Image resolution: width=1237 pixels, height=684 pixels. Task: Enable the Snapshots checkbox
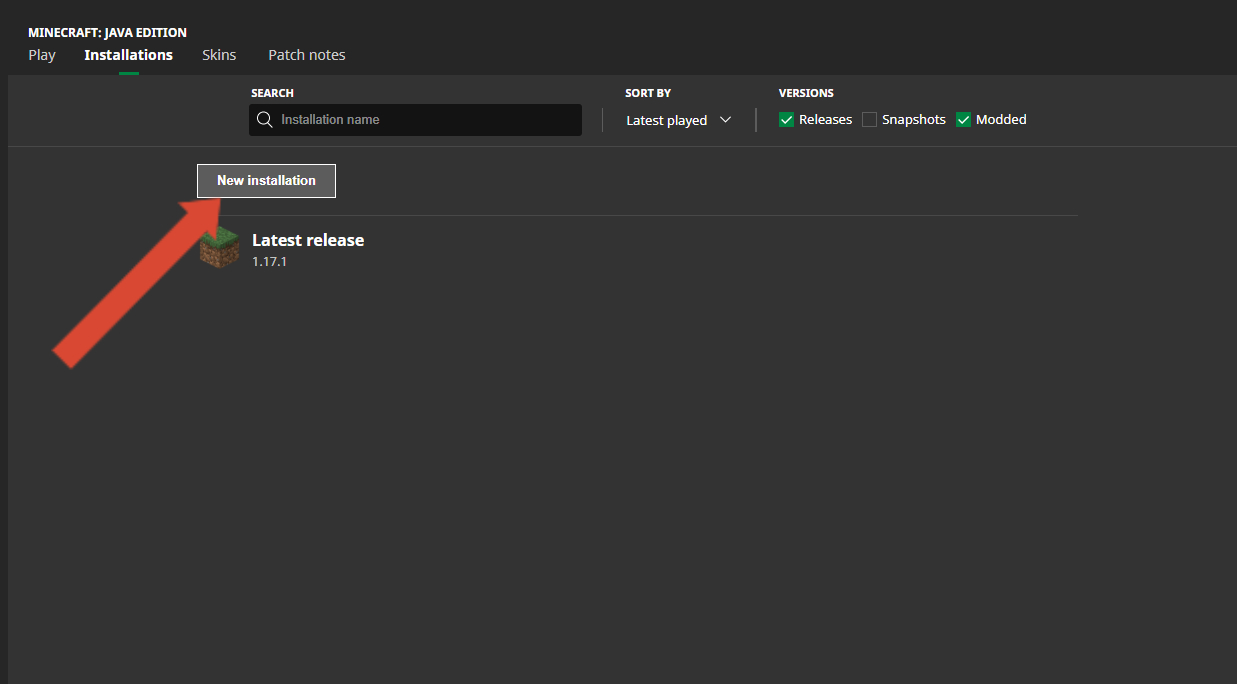[869, 120]
